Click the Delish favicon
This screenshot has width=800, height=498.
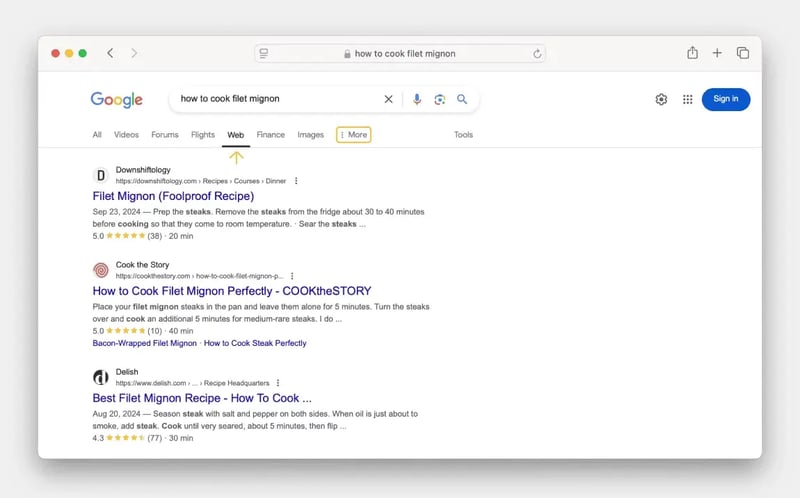(x=101, y=377)
